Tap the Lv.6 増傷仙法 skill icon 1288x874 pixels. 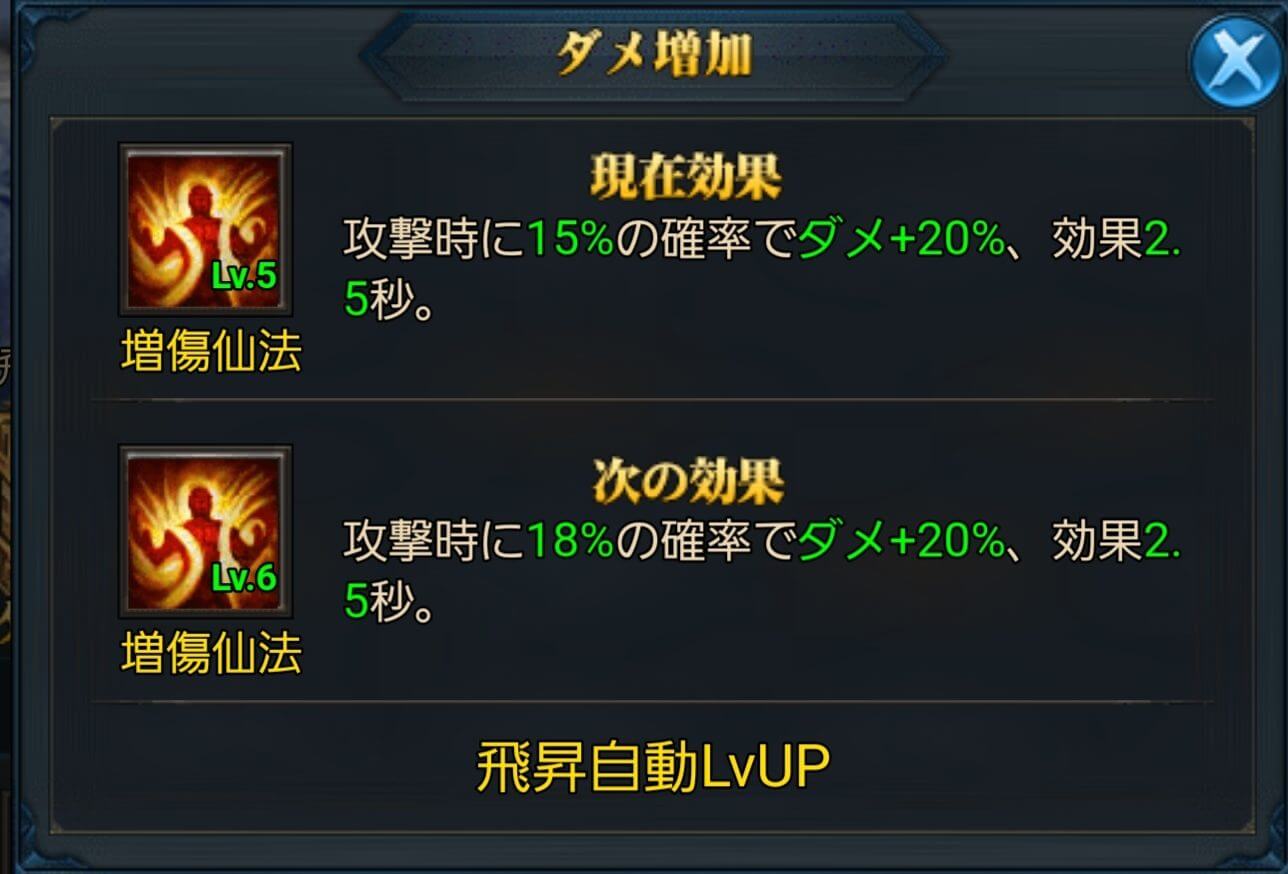[x=205, y=531]
